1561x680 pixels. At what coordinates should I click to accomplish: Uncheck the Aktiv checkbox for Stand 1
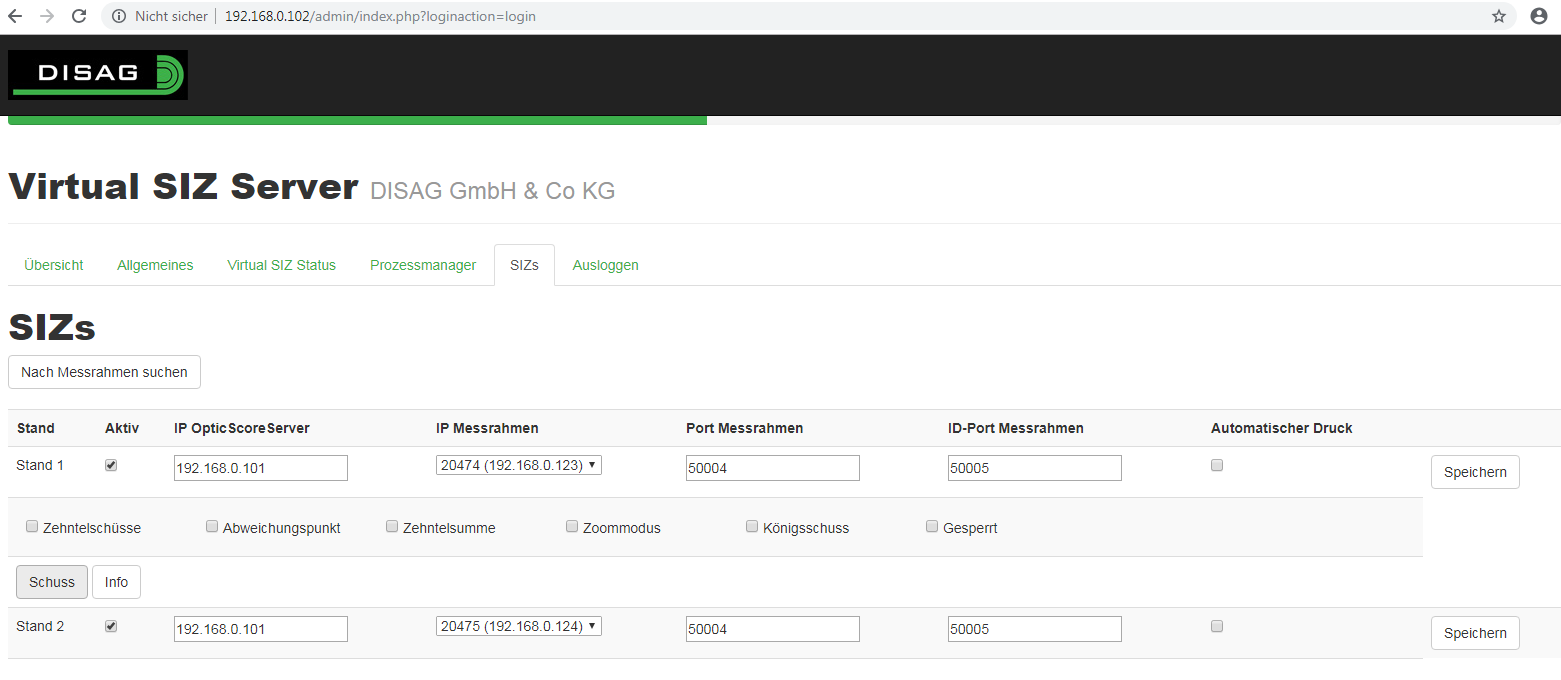click(x=111, y=465)
